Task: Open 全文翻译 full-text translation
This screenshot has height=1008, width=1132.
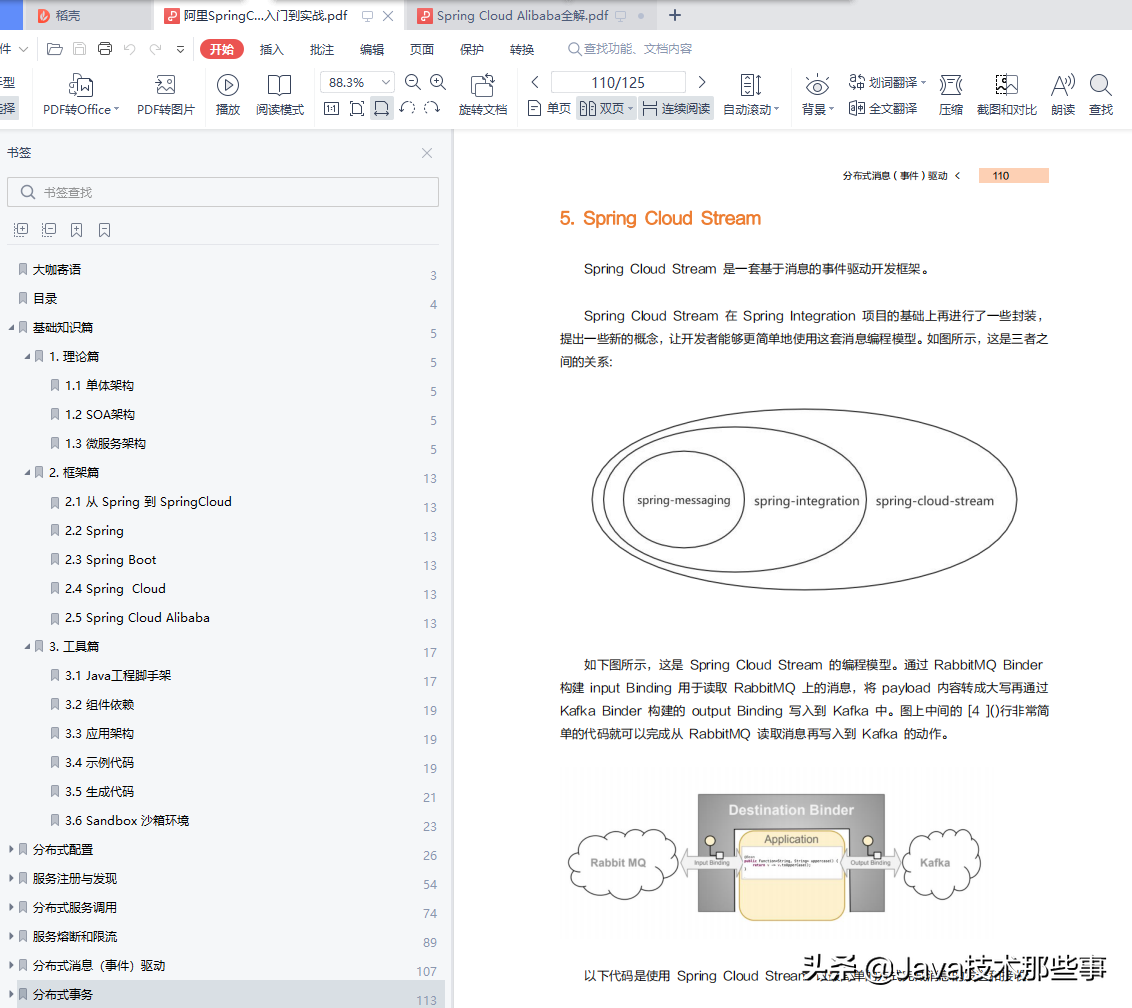Action: tap(882, 108)
